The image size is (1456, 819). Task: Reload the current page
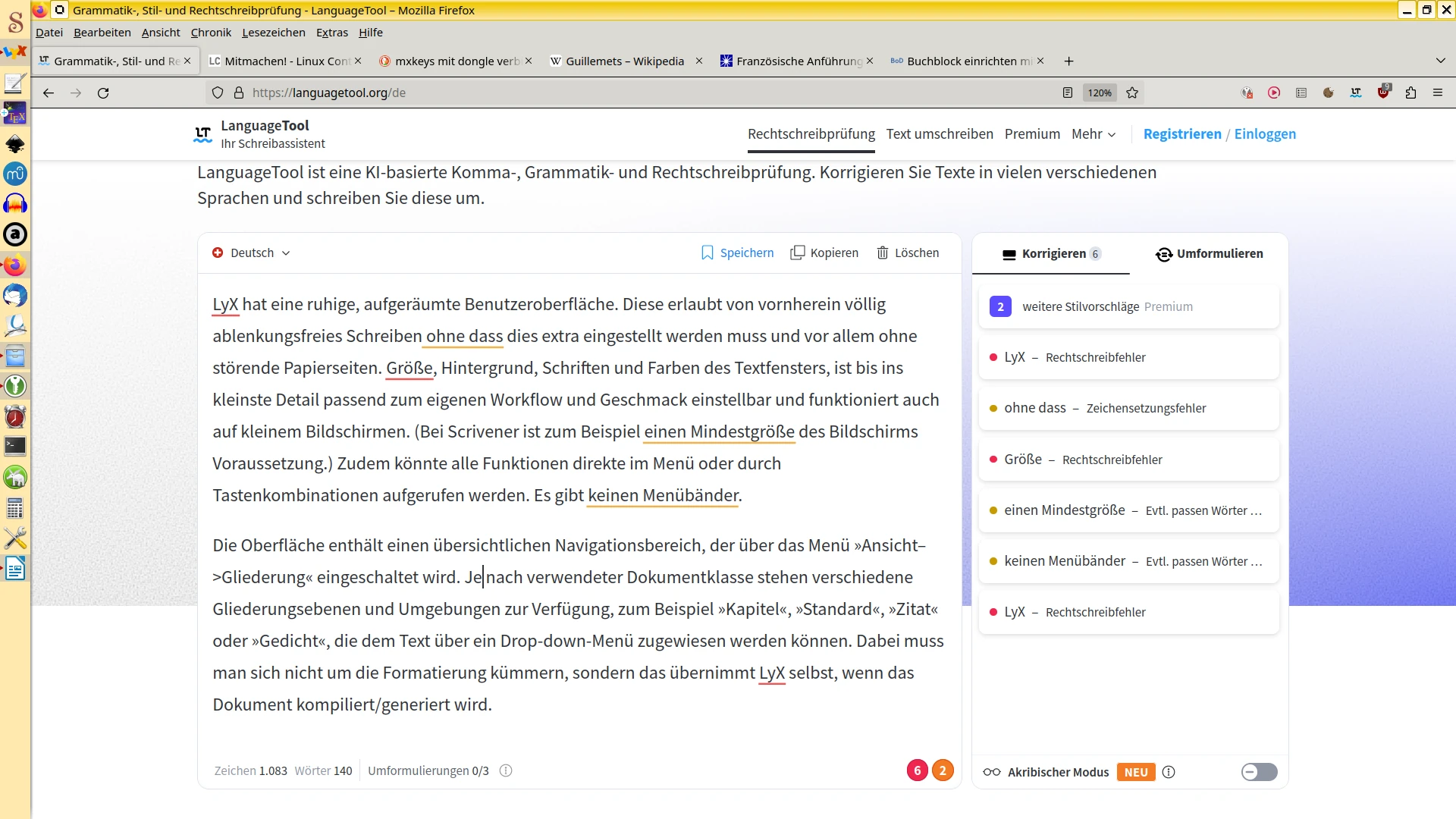point(103,93)
